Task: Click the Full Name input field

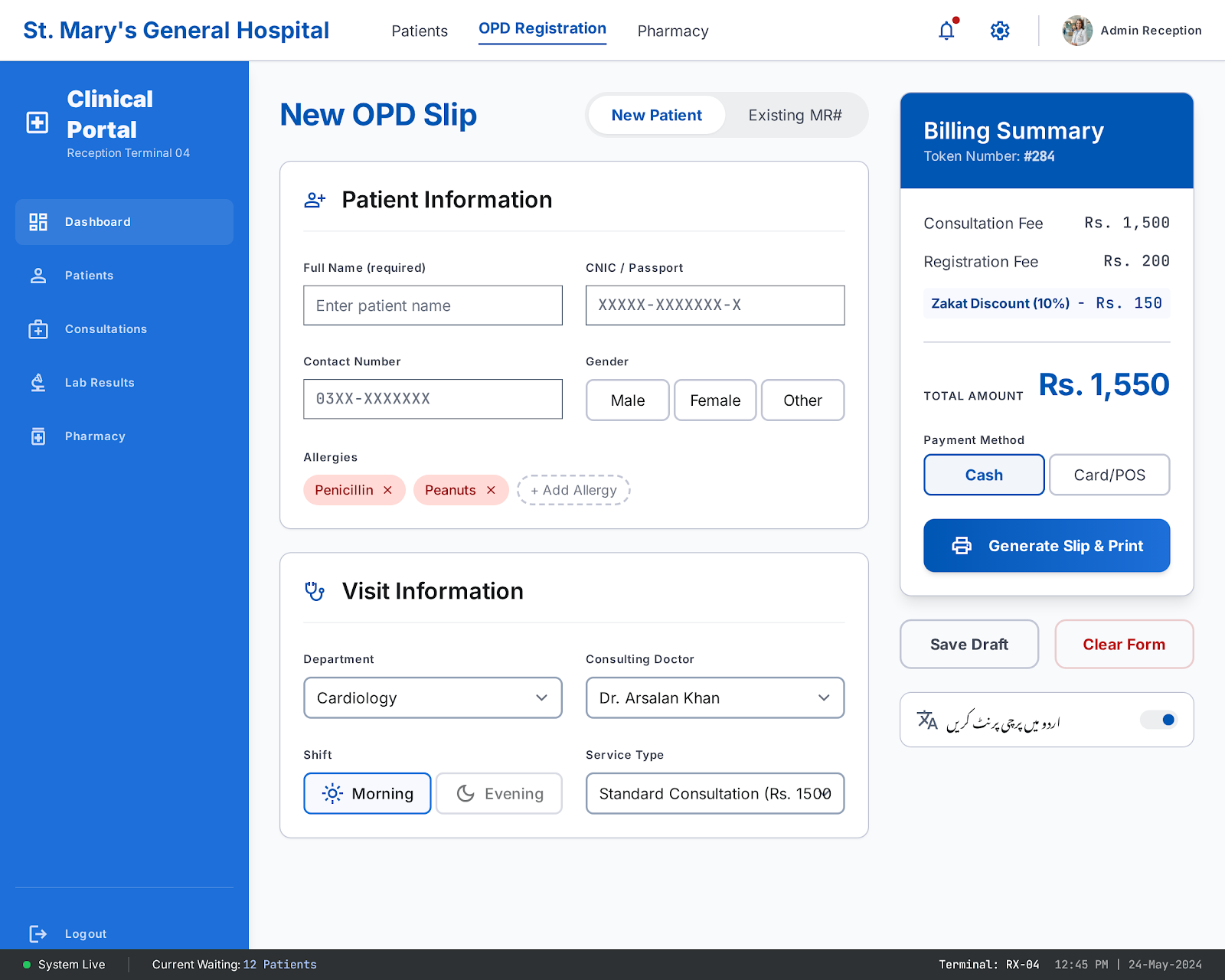Action: click(x=433, y=305)
